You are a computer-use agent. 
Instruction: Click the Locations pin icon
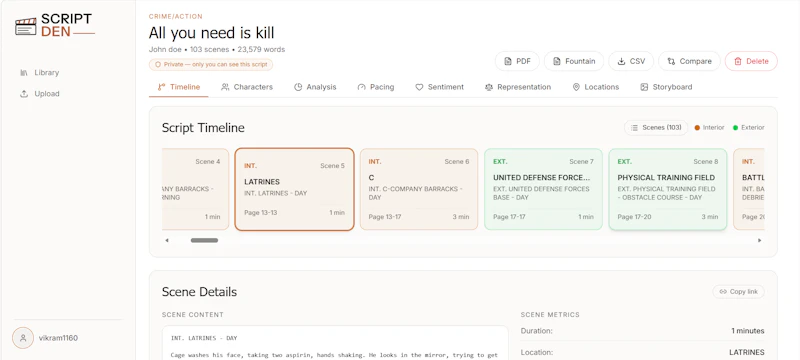[576, 87]
